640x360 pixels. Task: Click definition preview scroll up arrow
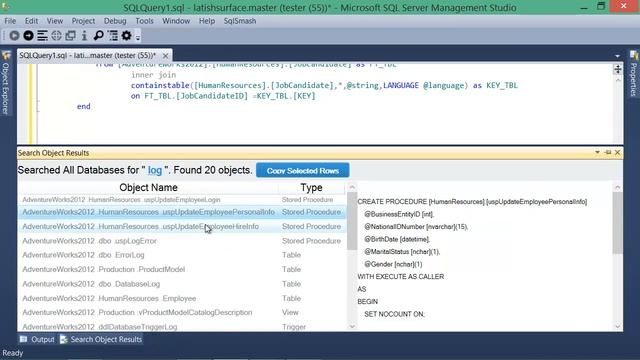point(618,187)
